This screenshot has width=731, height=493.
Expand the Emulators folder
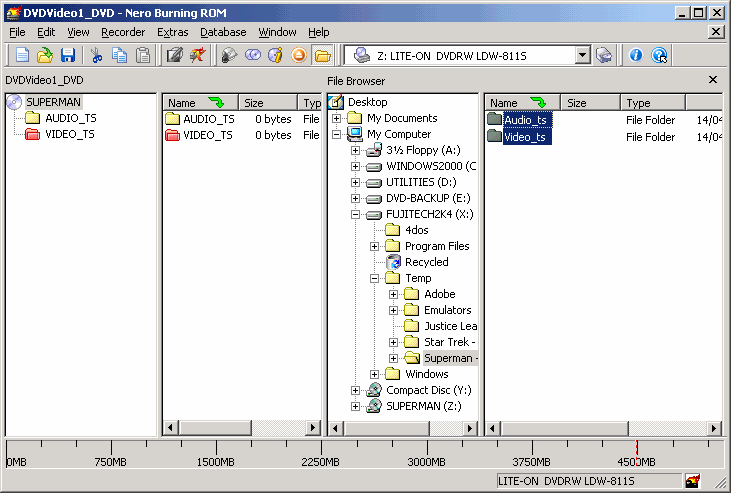(393, 310)
